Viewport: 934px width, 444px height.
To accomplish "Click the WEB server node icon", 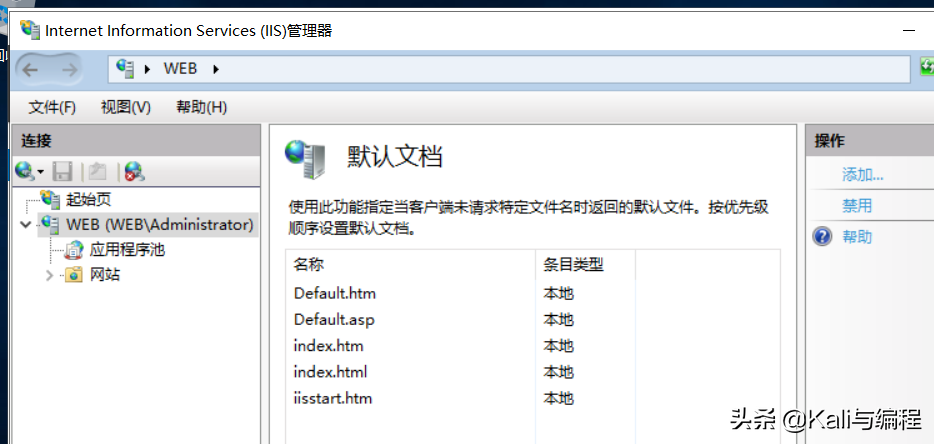I will point(50,225).
